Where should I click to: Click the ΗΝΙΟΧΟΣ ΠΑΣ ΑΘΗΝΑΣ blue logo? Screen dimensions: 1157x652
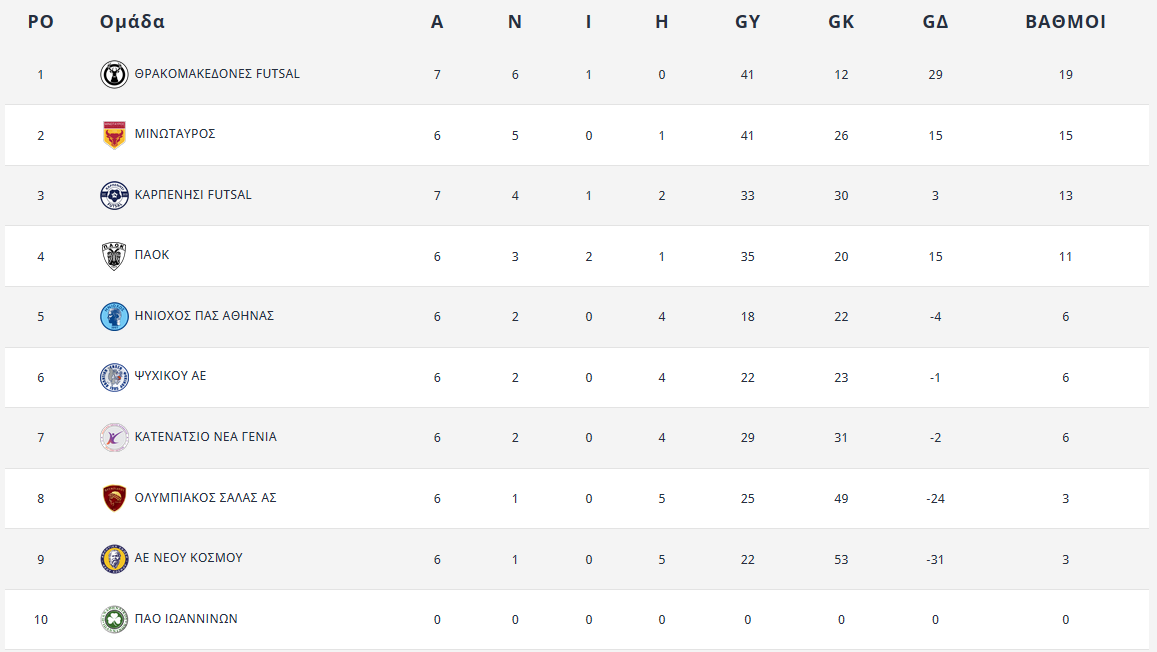[114, 317]
